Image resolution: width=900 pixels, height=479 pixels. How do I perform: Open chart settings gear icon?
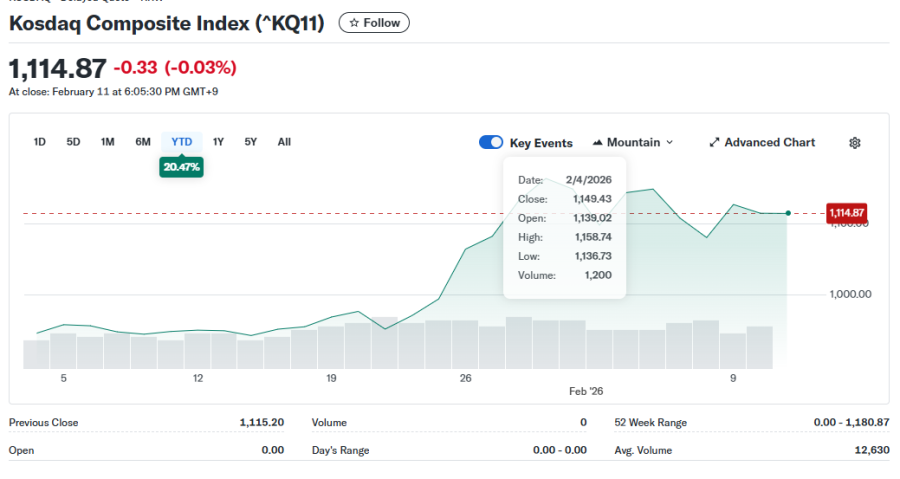pyautogui.click(x=854, y=143)
